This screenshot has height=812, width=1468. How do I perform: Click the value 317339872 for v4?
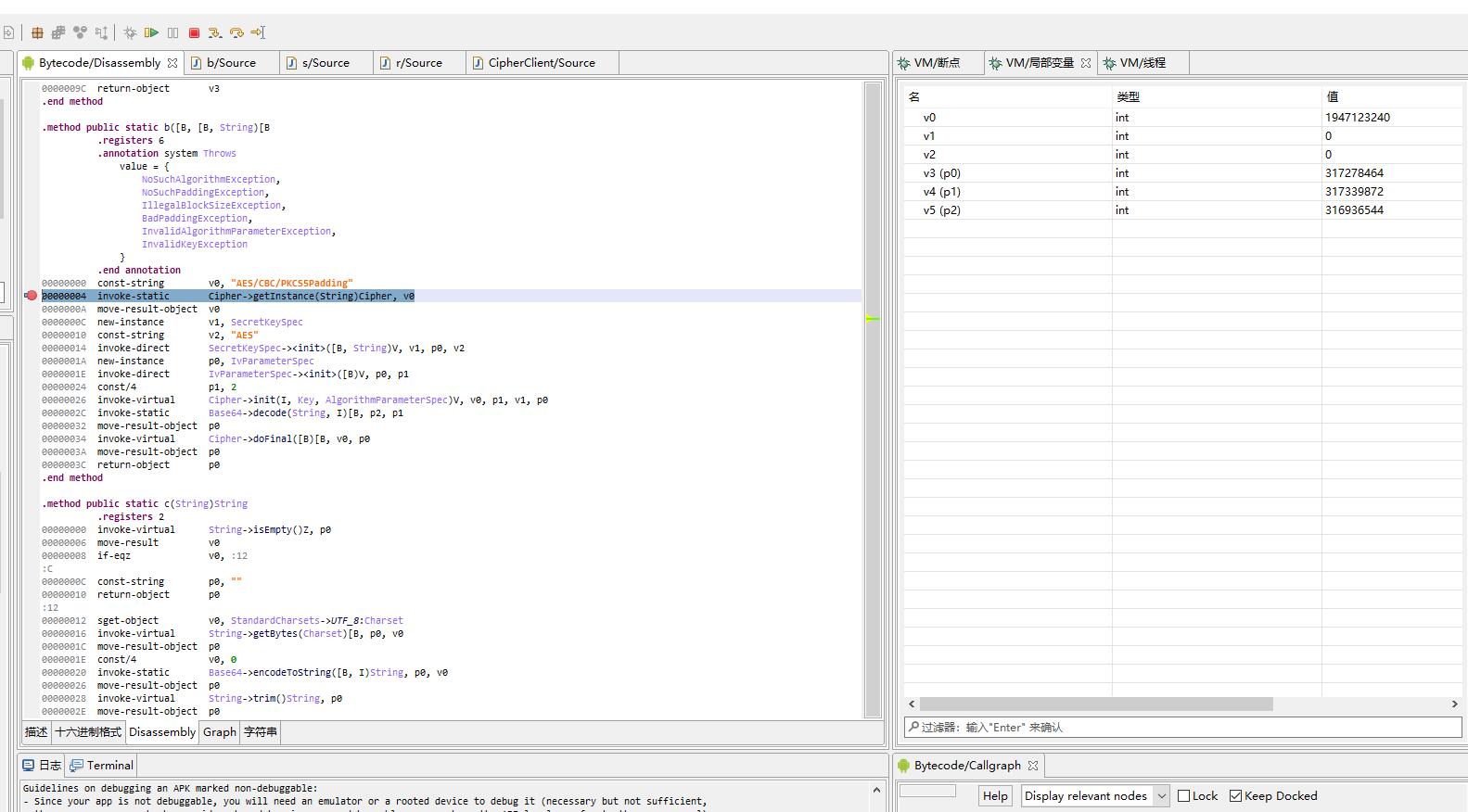coord(1354,192)
